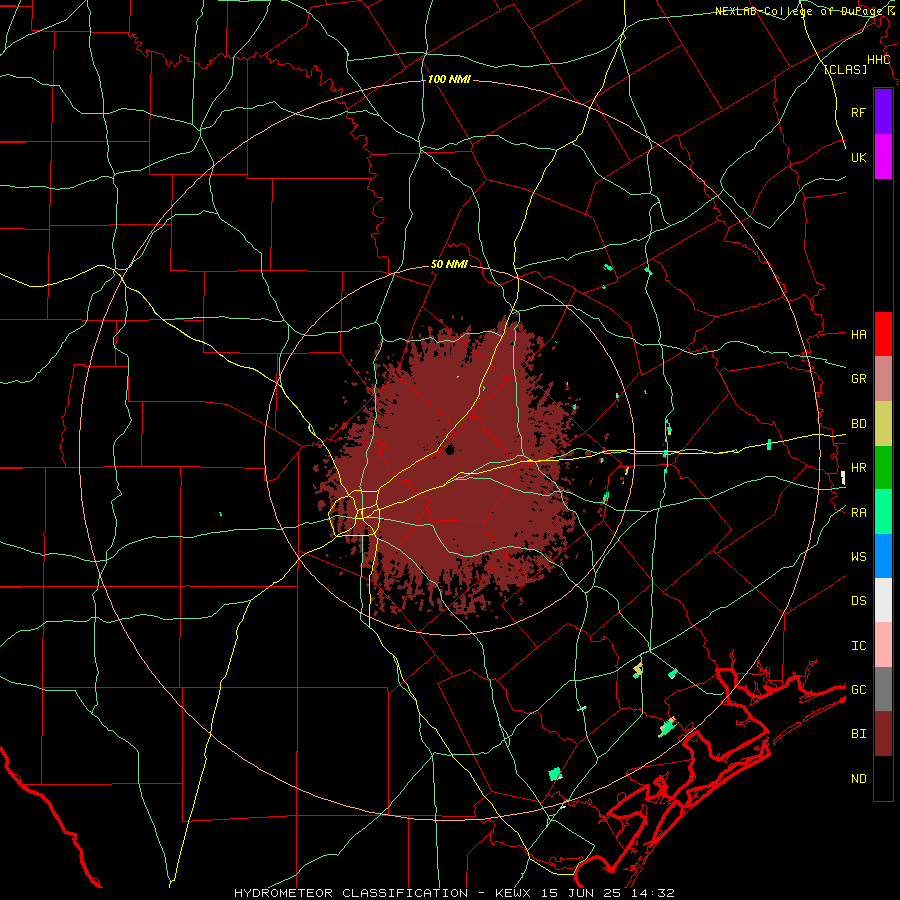
Task: Click the 'BD' legend label
Action: [859, 424]
